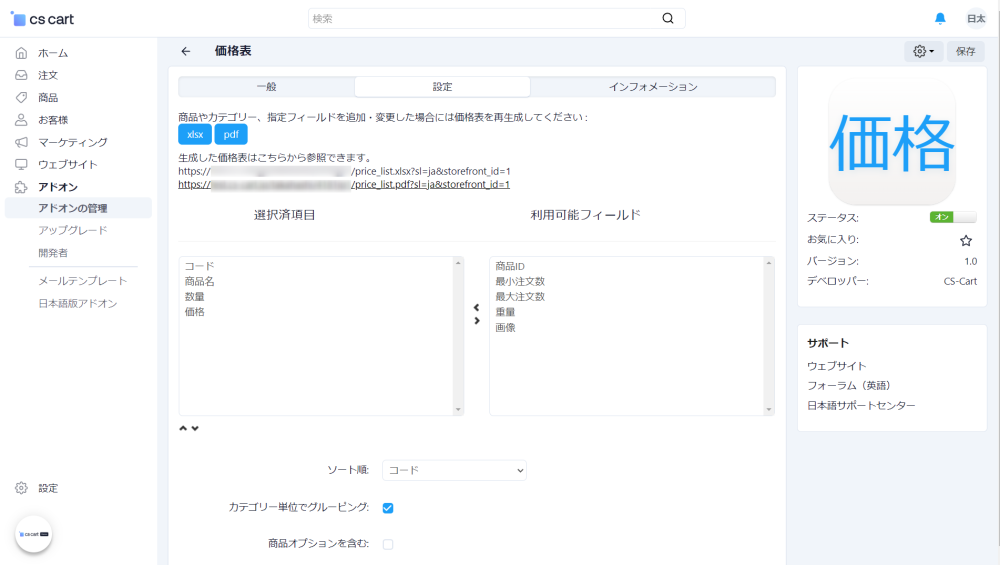Expand the アドオン menu section
This screenshot has width=1000, height=565.
(57, 187)
